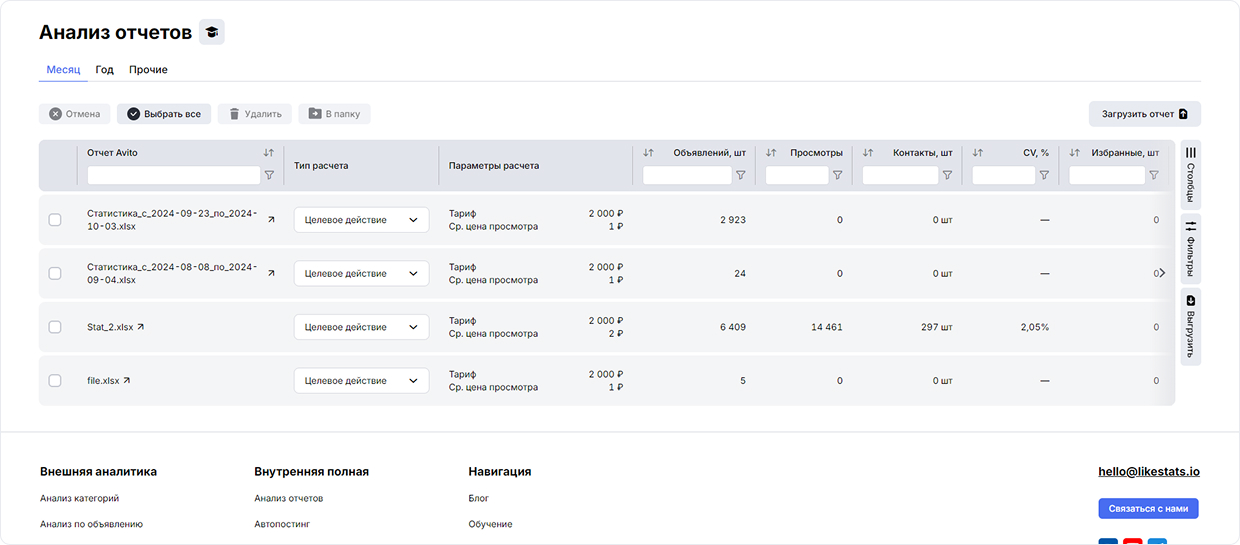Open Stat_2.xlsx external link arrow

140,327
